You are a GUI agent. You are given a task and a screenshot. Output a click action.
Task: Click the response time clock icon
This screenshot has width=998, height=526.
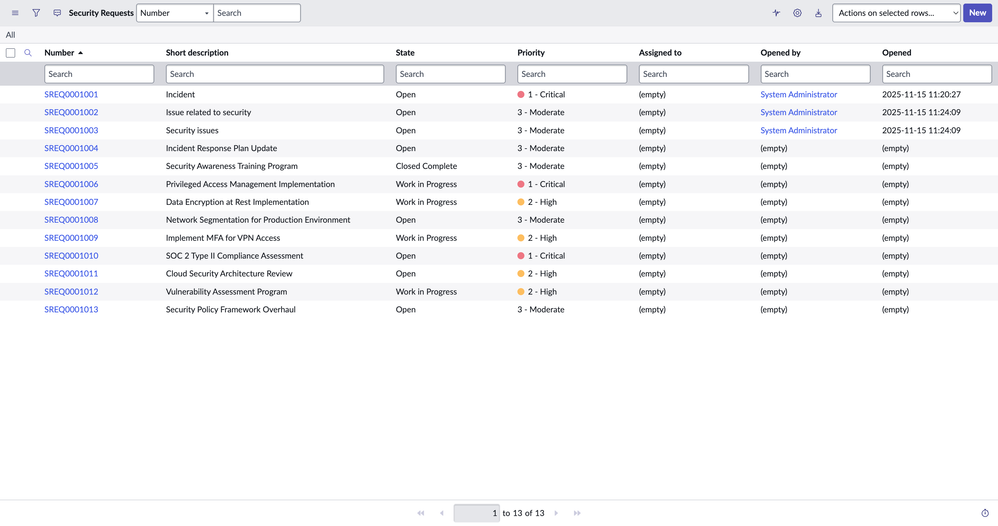985,513
